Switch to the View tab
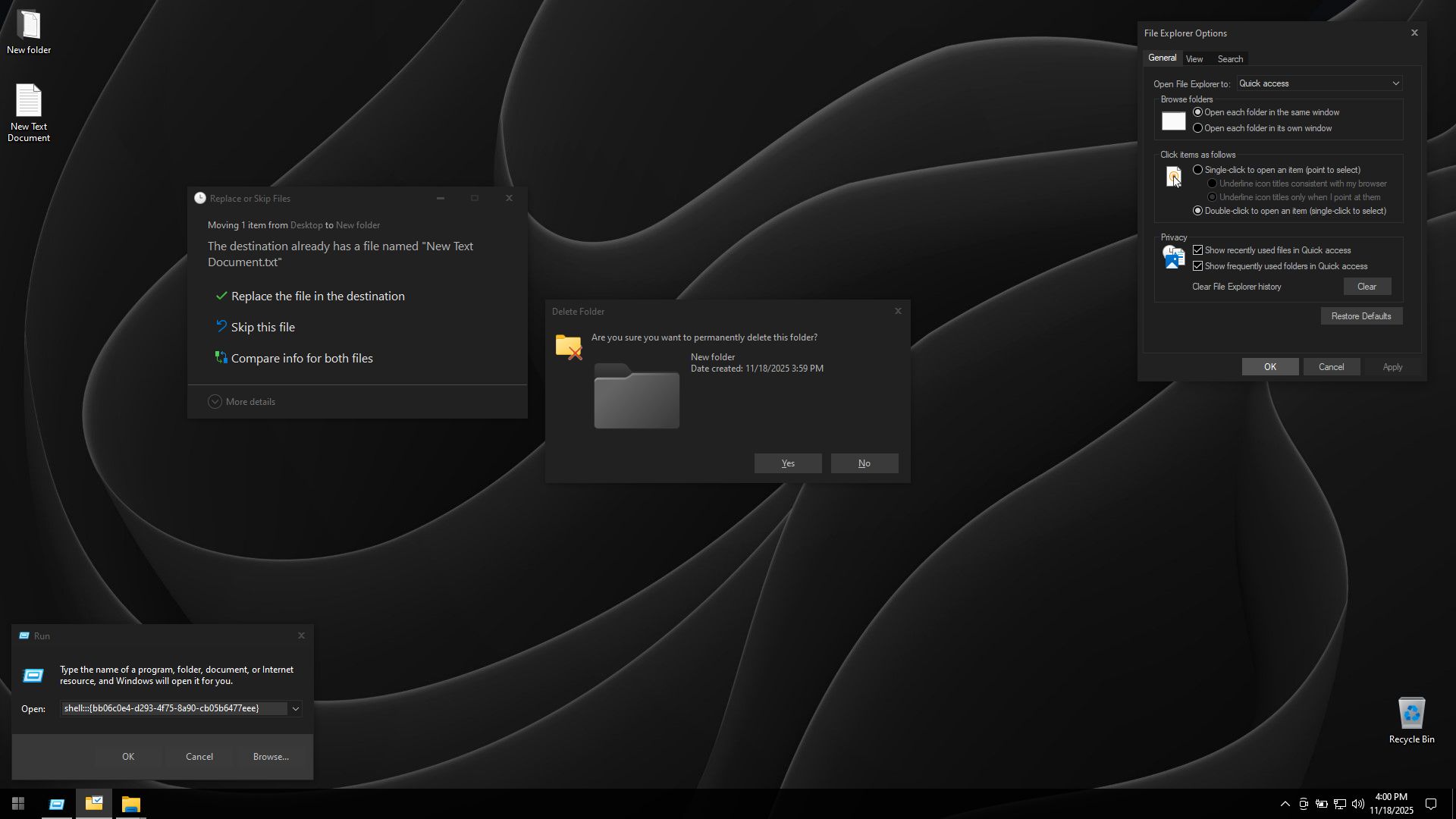The image size is (1456, 819). tap(1194, 59)
